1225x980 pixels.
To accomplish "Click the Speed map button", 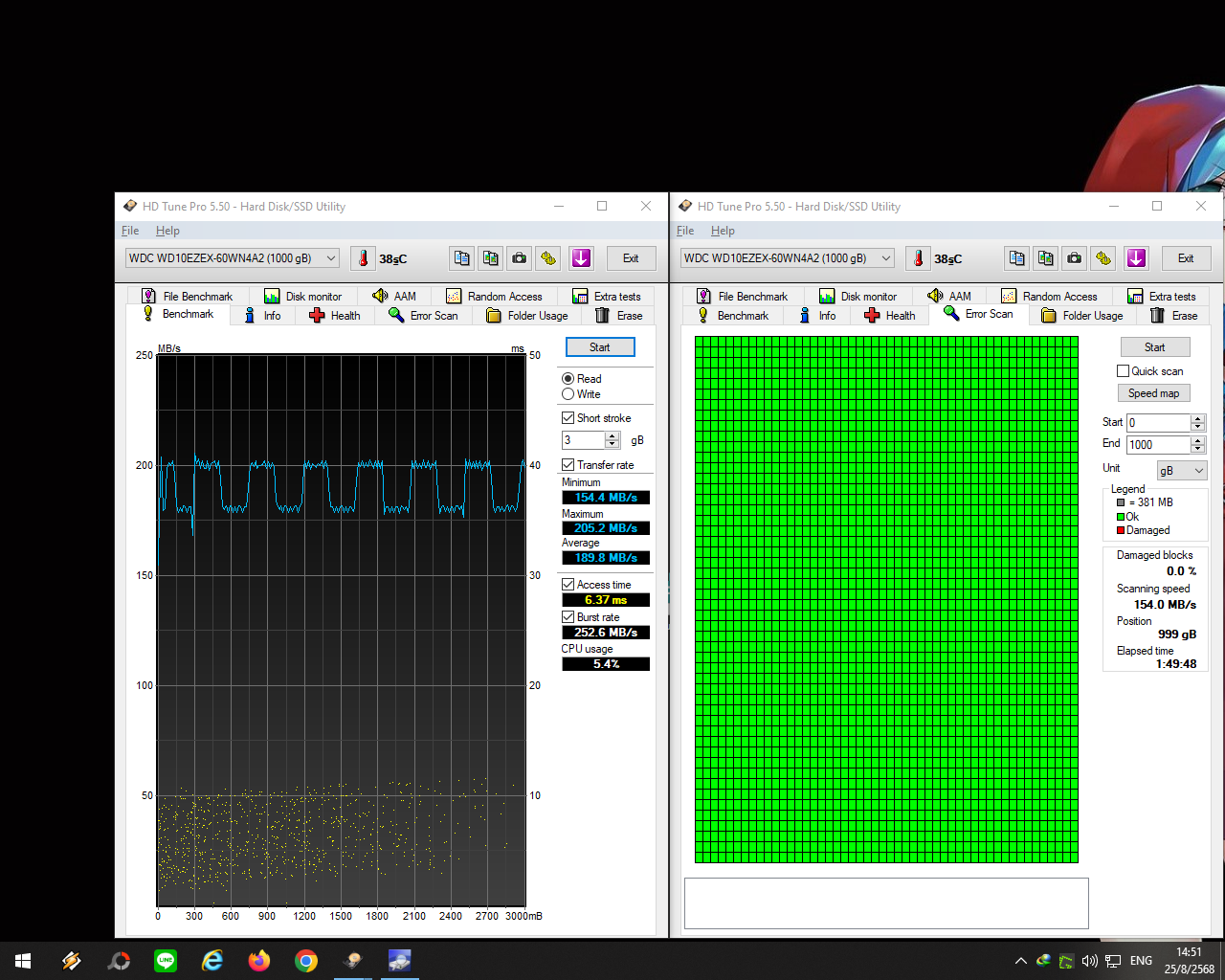I will (1153, 393).
